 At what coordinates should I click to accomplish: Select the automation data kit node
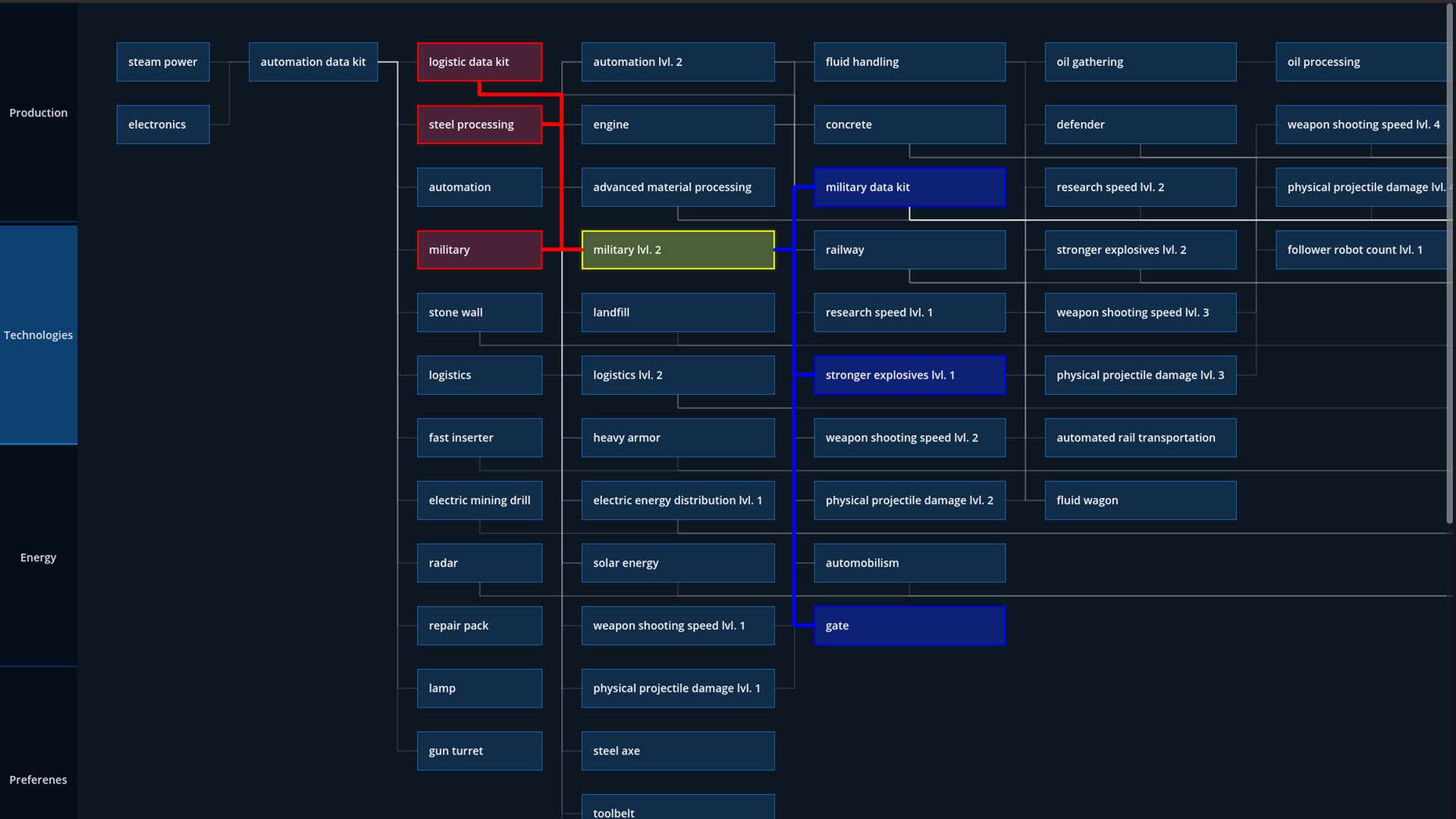point(313,61)
